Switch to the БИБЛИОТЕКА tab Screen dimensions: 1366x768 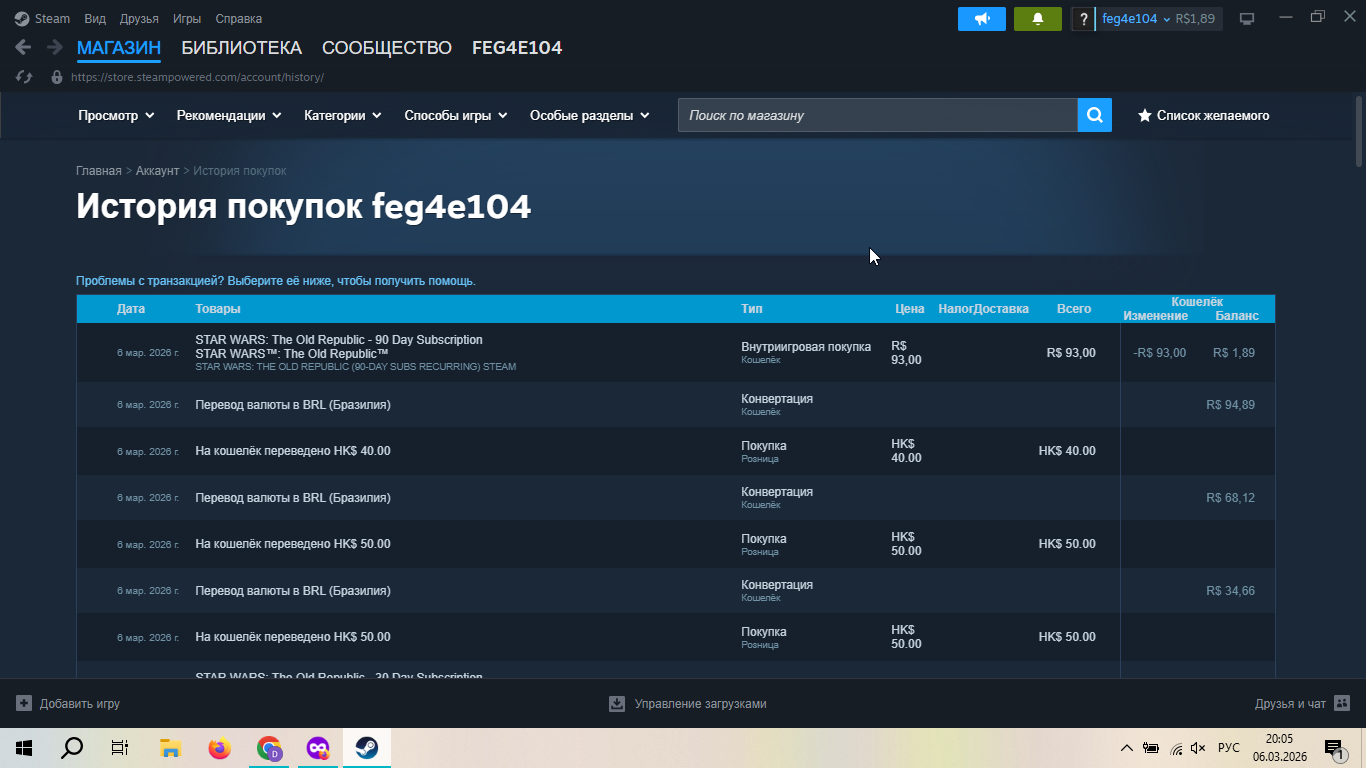click(241, 47)
